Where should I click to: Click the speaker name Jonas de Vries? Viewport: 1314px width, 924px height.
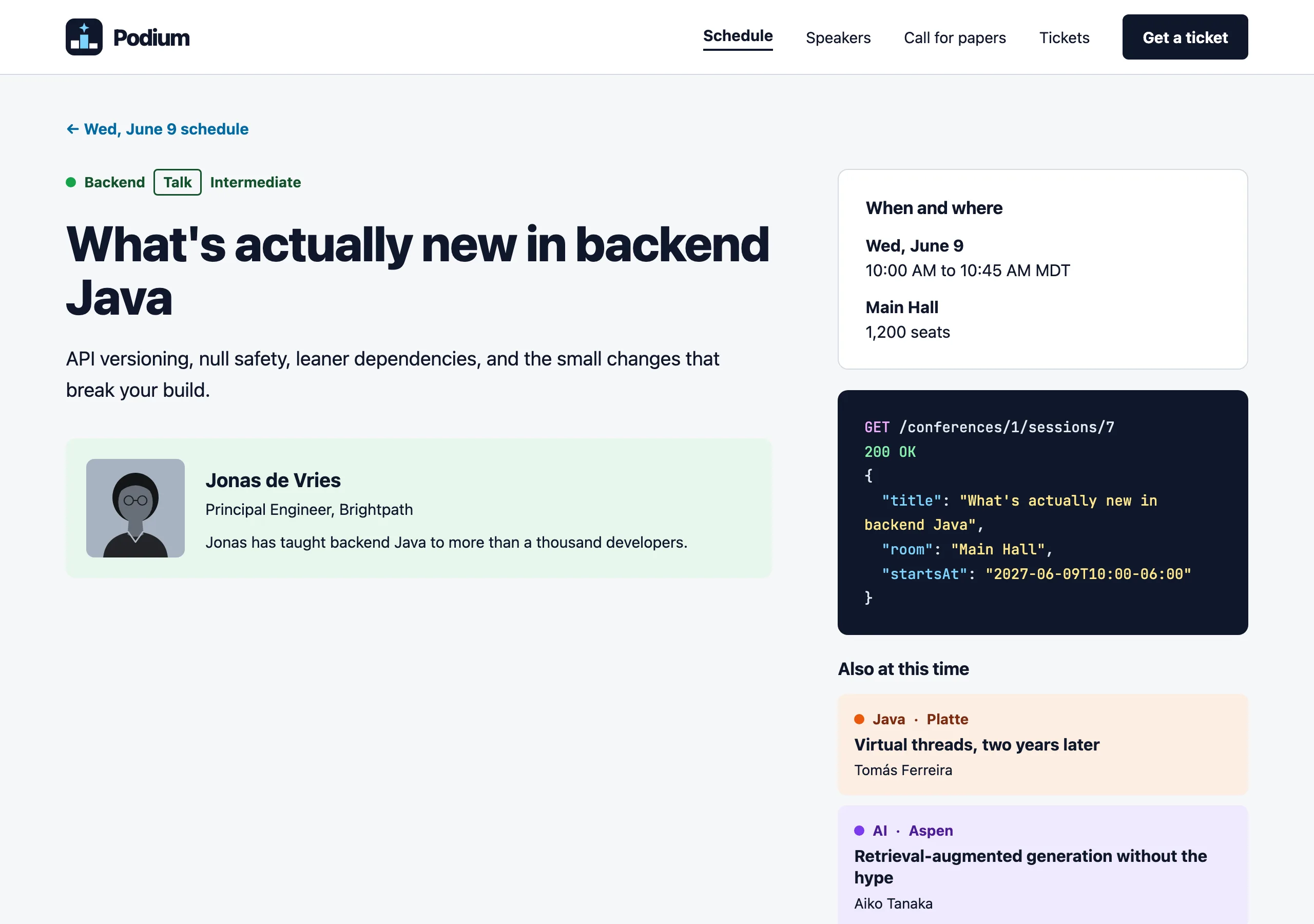pyautogui.click(x=273, y=480)
